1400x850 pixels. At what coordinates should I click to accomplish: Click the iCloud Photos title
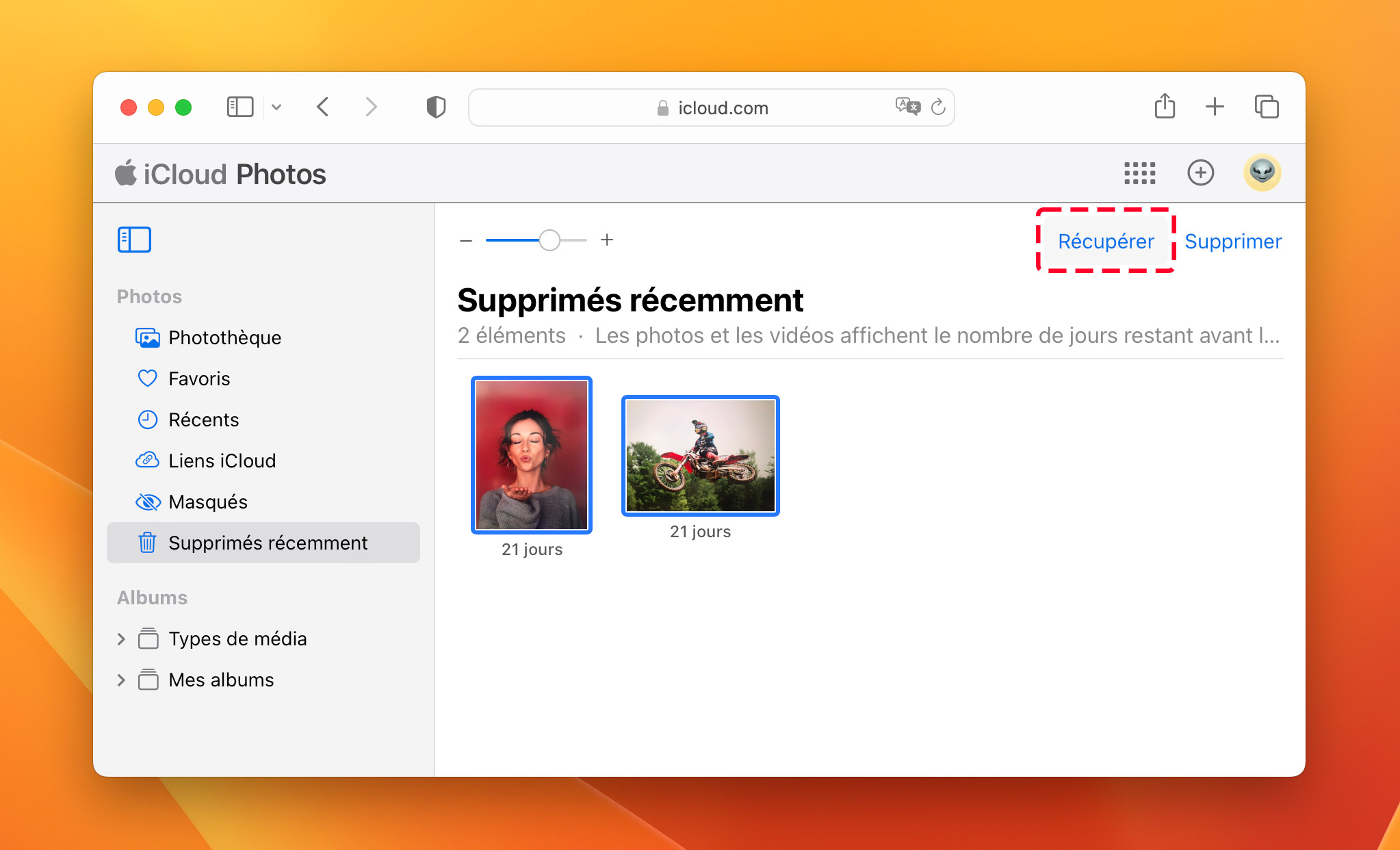(221, 174)
